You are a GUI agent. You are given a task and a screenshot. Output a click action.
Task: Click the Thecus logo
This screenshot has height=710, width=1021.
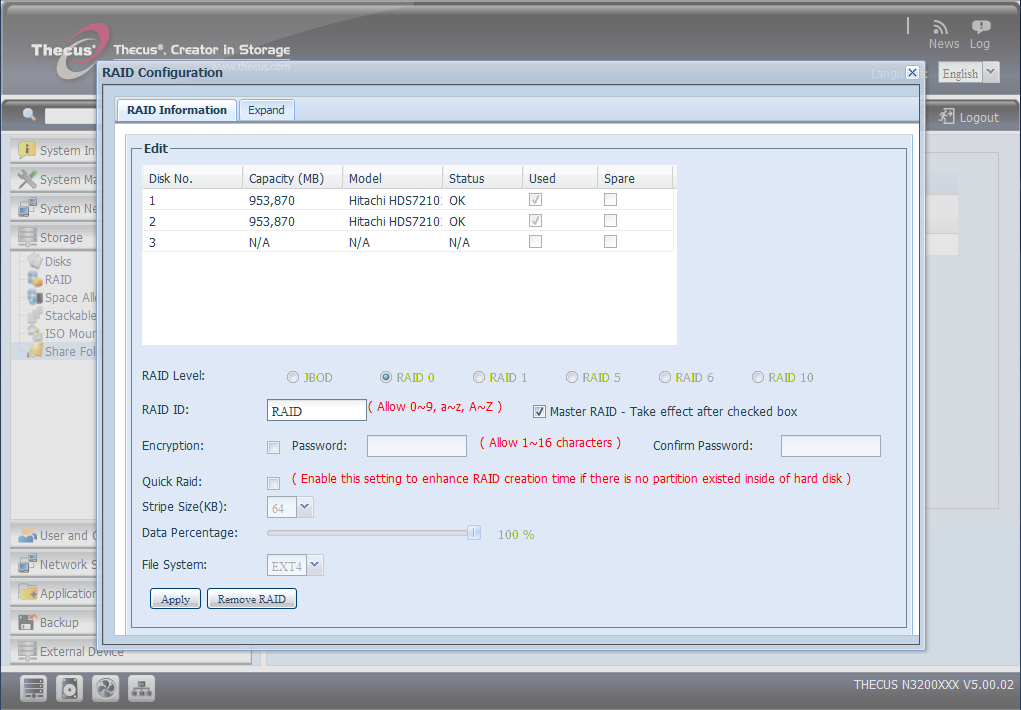click(70, 50)
